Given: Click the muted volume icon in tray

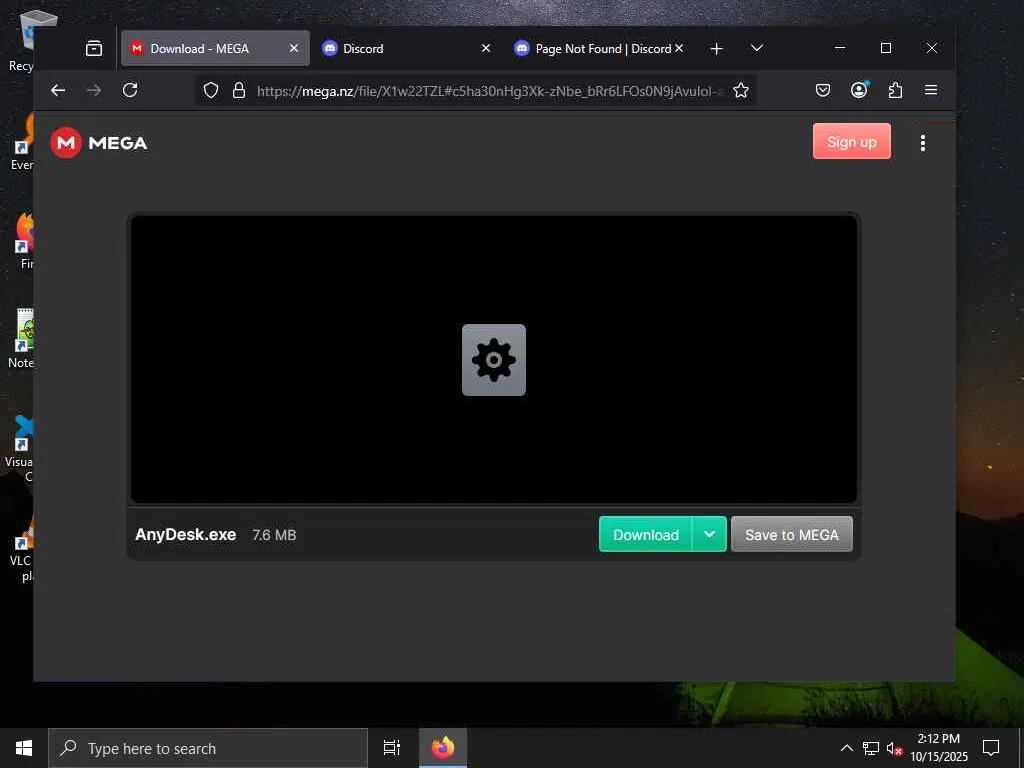Looking at the screenshot, I should tap(894, 748).
